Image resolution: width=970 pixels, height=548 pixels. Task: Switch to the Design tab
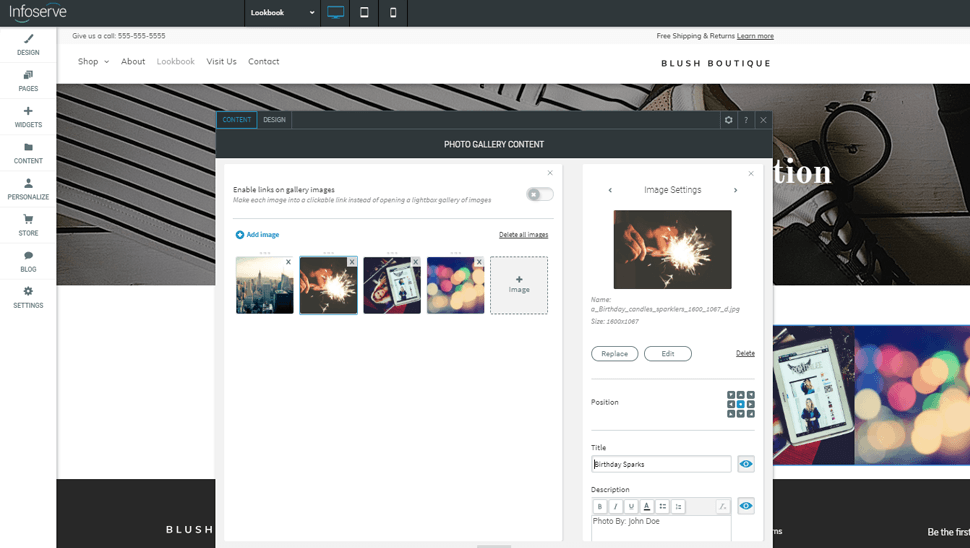[274, 120]
